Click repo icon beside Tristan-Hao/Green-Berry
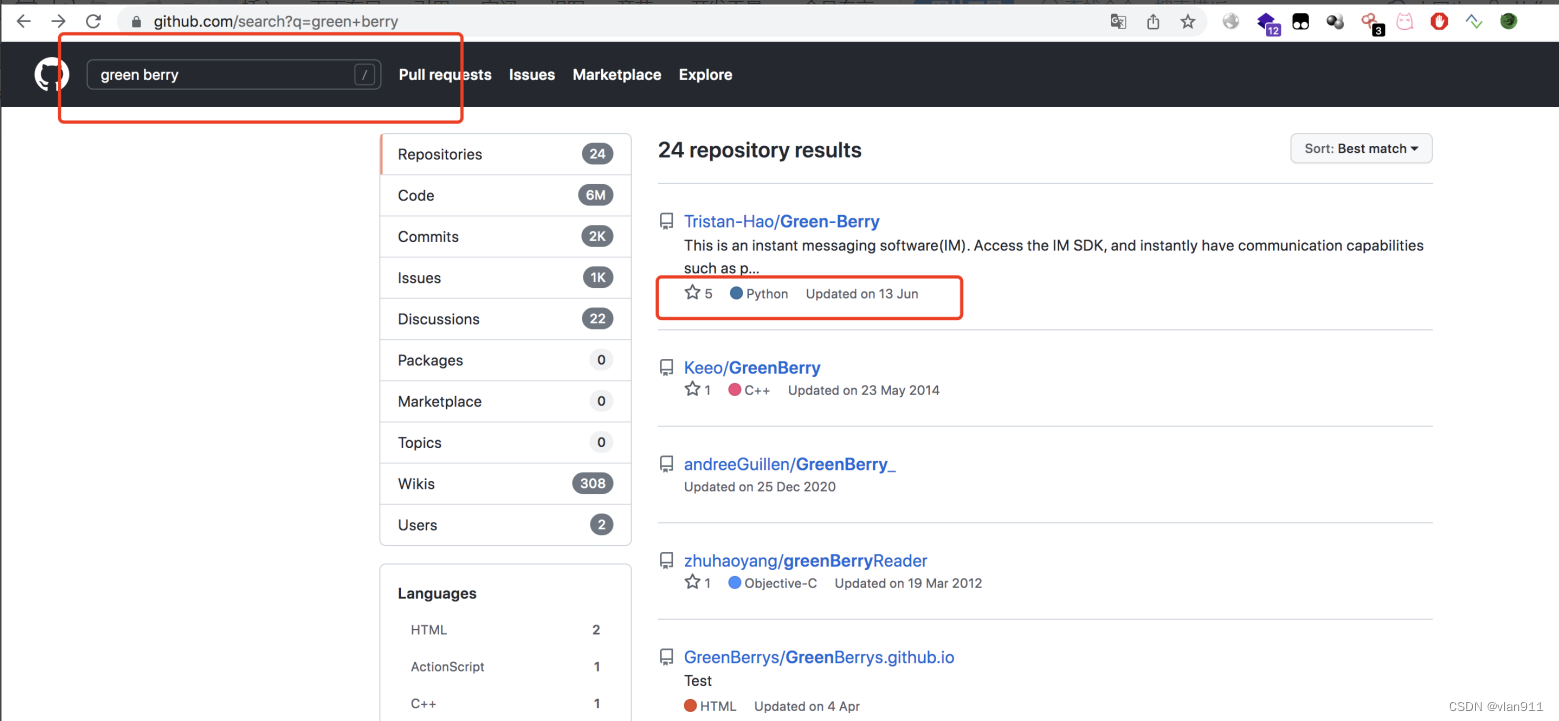 point(666,221)
